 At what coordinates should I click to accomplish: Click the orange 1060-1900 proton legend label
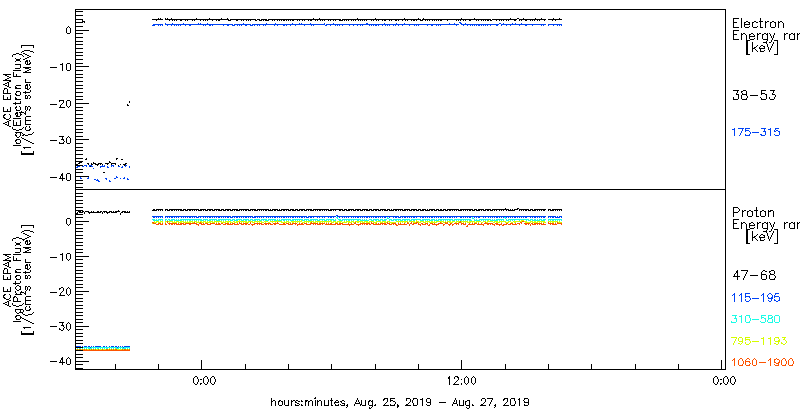click(763, 363)
